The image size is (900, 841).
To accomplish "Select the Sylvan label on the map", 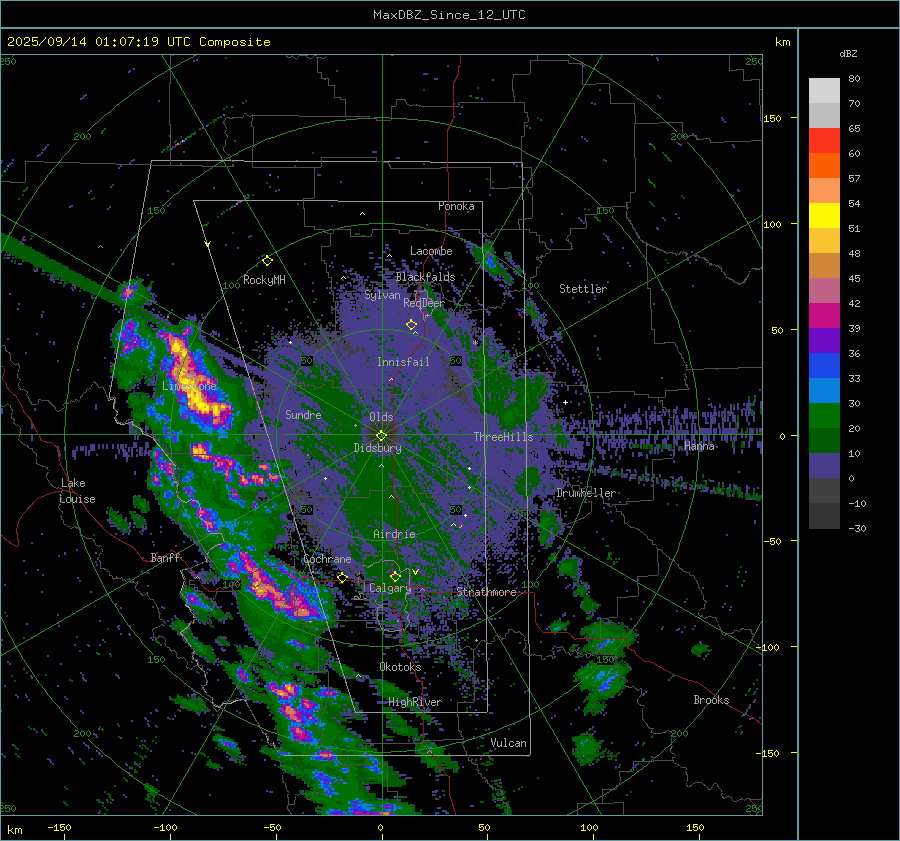I will pos(382,295).
